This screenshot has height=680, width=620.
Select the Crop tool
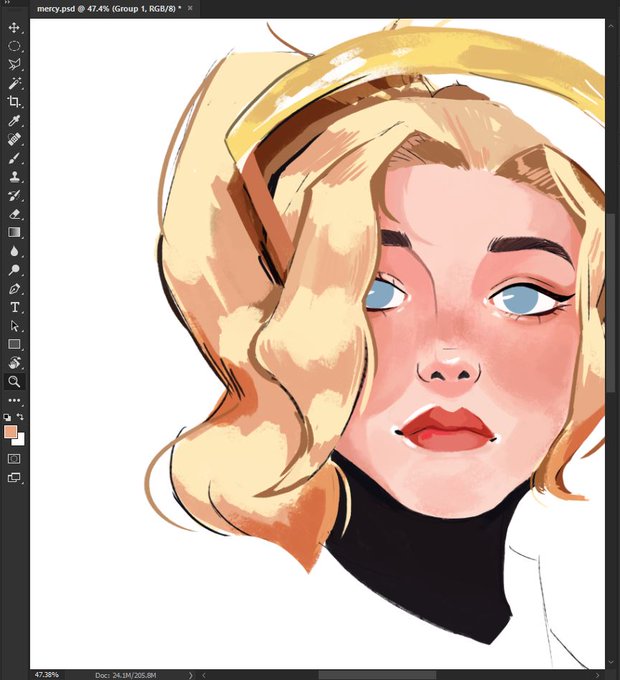14,102
